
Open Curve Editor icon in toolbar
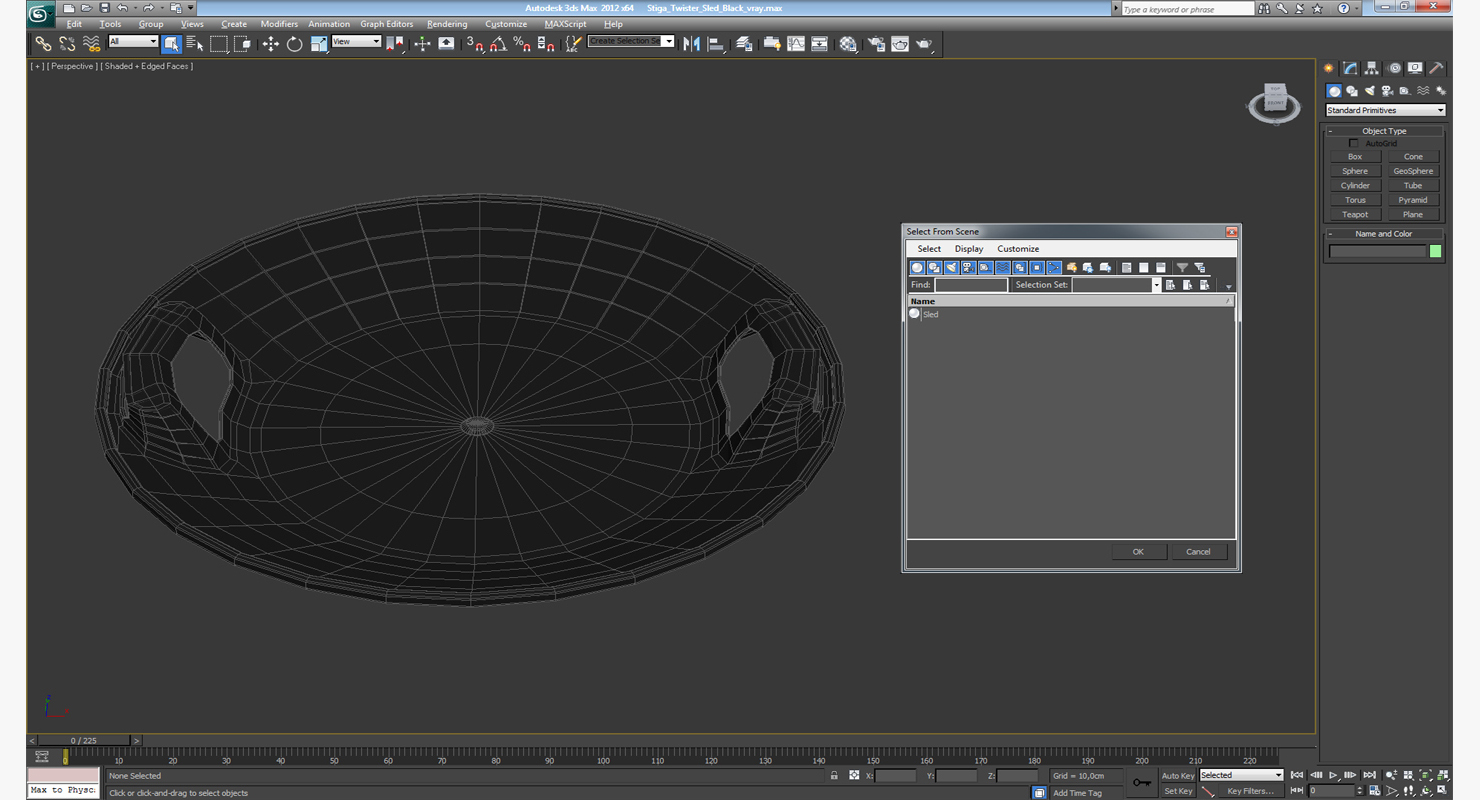(796, 44)
